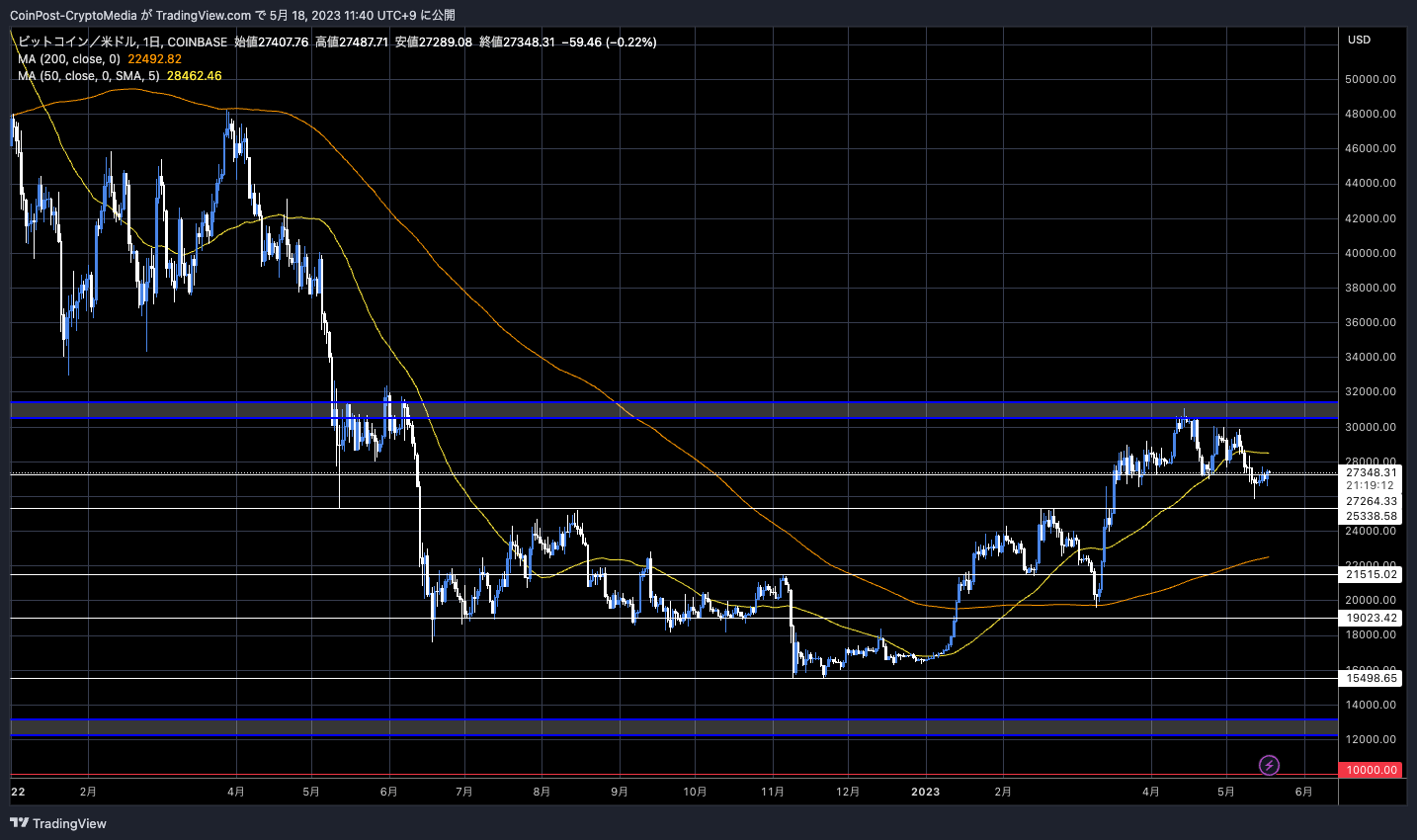Click the 25338.58 horizontal line price label
The height and width of the screenshot is (840, 1417).
coord(1372,516)
